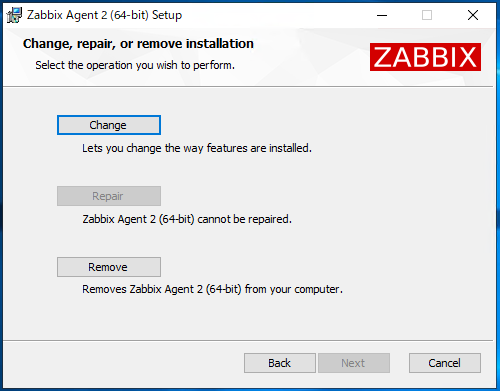Minimize the Zabbix Agent 2 Setup window
The image size is (500, 391).
coord(382,15)
